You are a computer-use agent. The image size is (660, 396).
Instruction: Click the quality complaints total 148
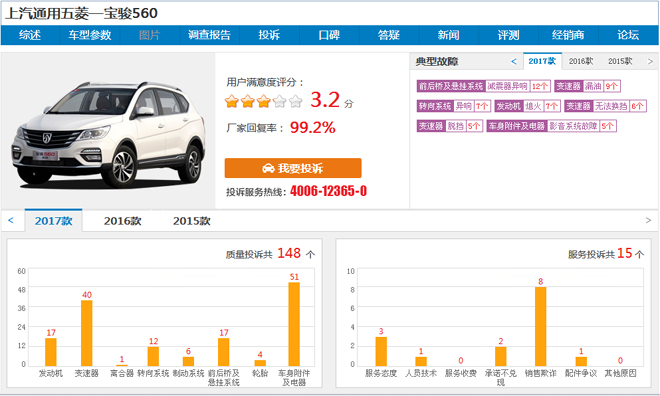(289, 253)
